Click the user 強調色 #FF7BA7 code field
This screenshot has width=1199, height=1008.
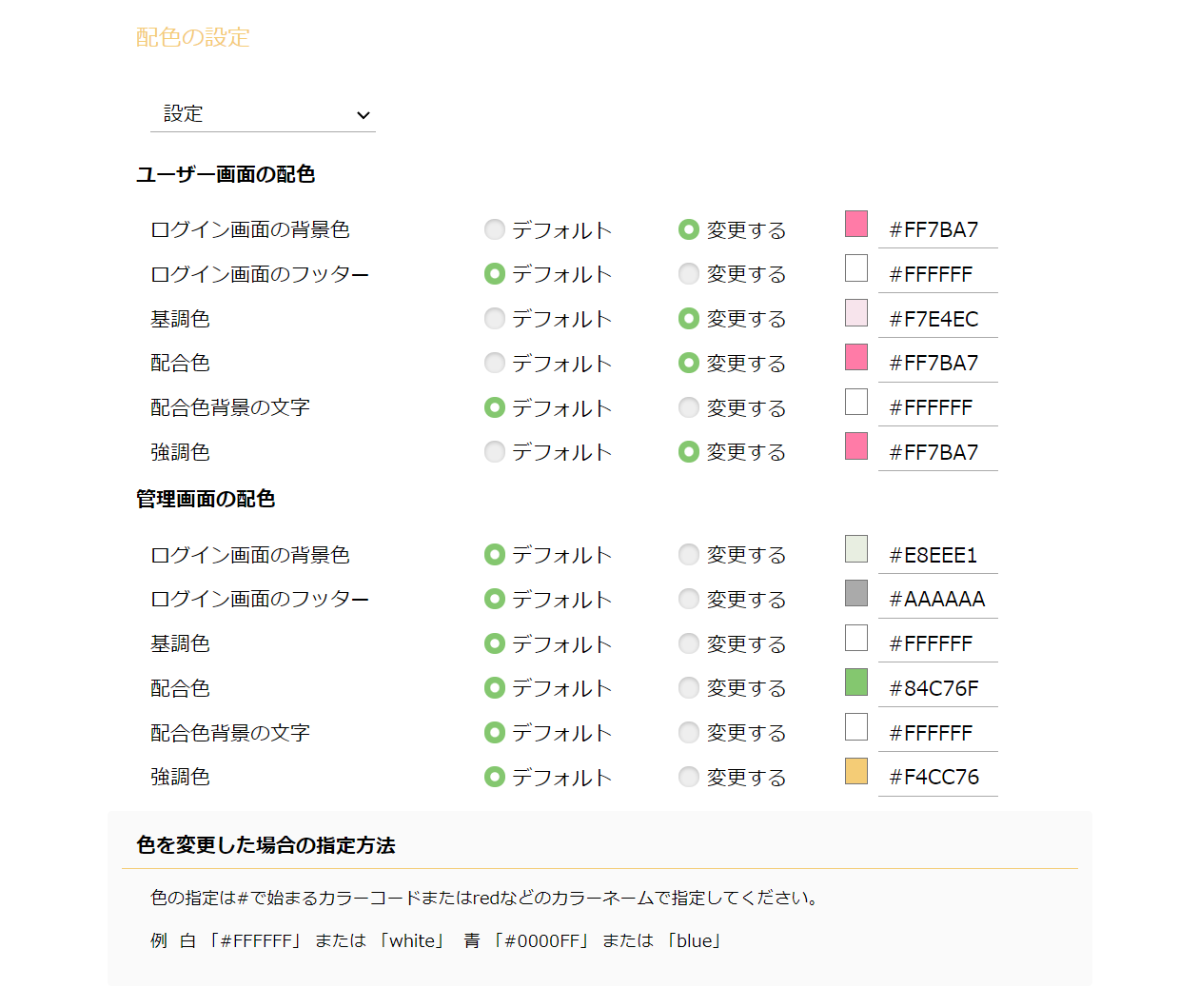[x=938, y=452]
